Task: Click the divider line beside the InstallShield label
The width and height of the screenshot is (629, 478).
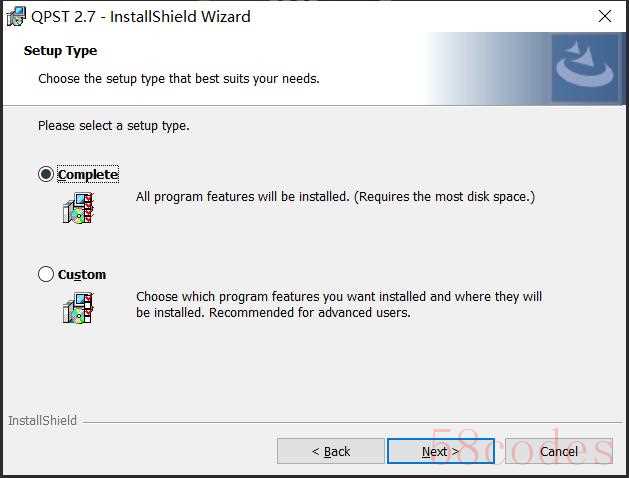Action: pos(352,422)
